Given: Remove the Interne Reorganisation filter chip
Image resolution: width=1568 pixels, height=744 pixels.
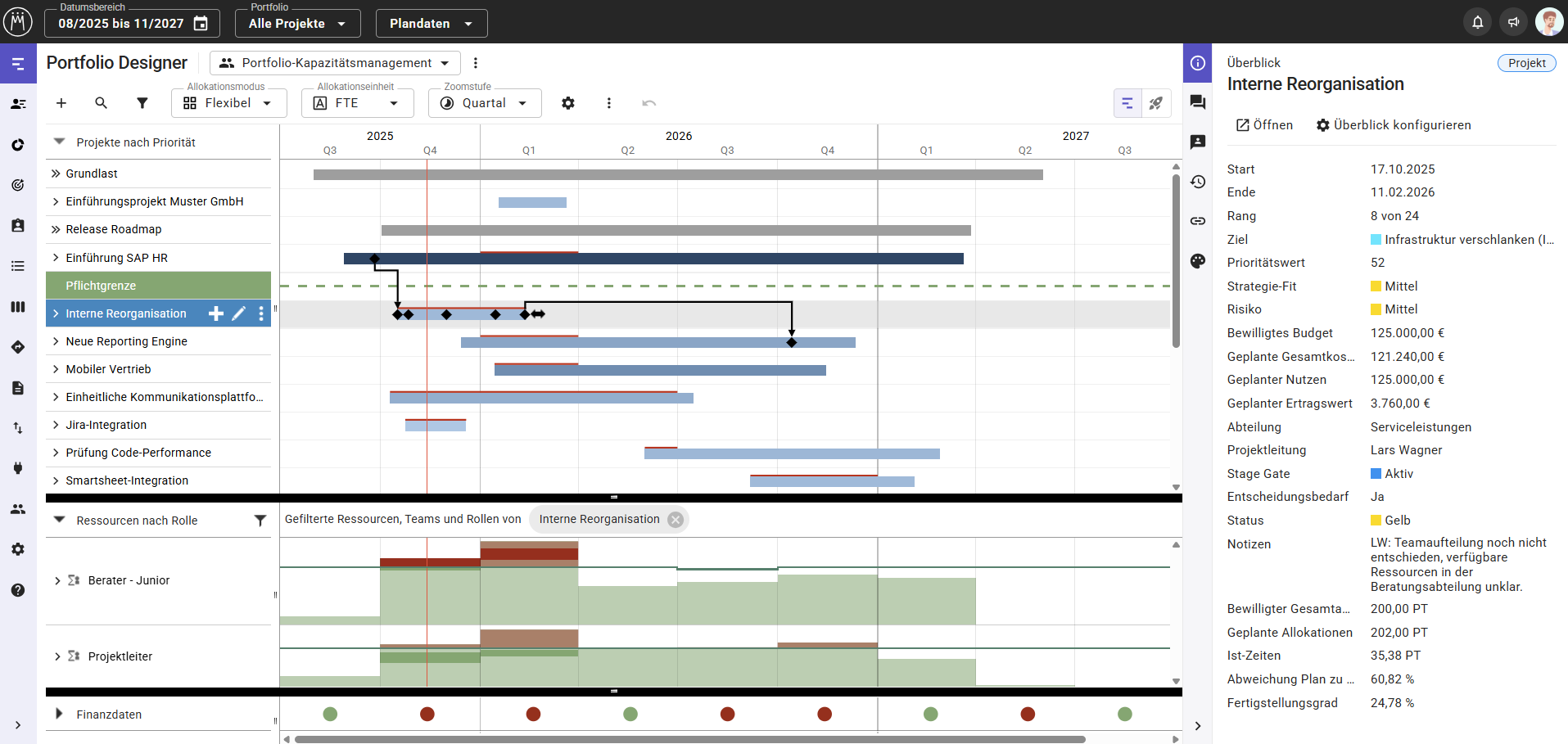Looking at the screenshot, I should (676, 520).
